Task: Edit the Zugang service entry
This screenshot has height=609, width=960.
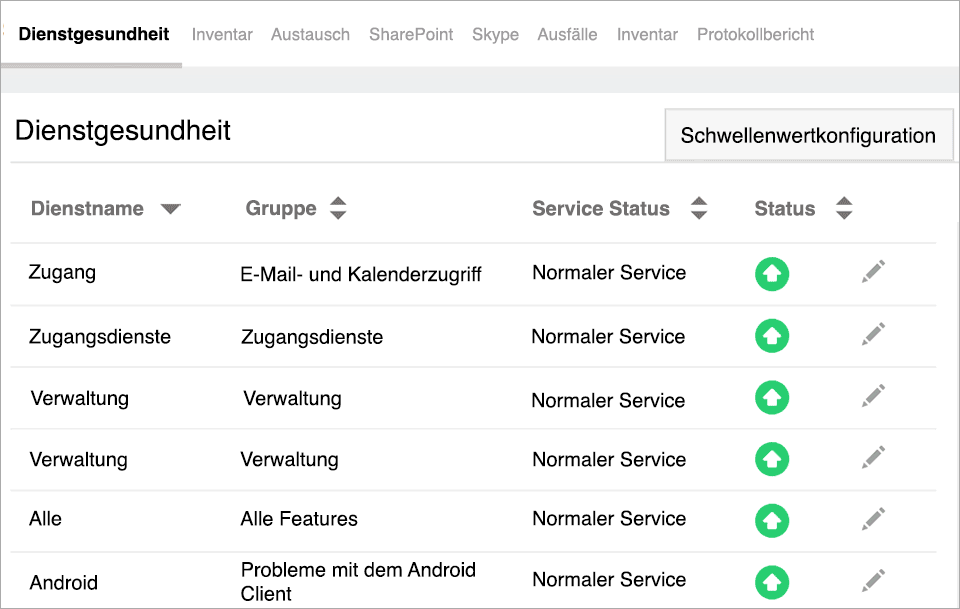Action: [x=873, y=271]
